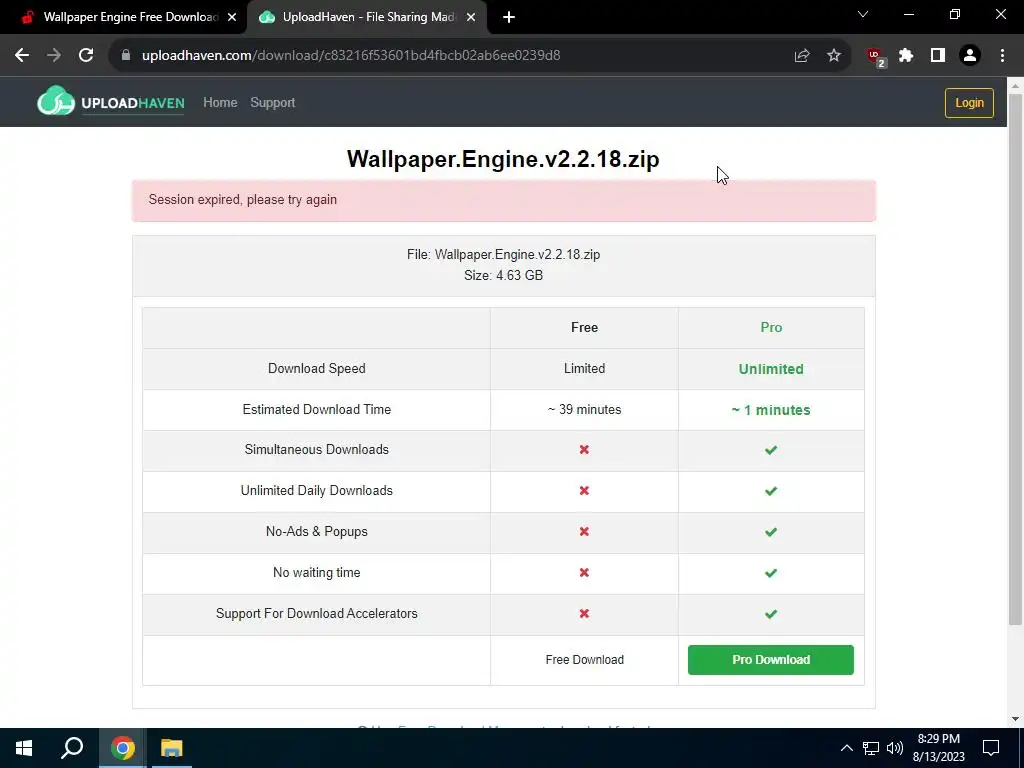Click the 'Unlimited Daily Downloads' row label
This screenshot has width=1024, height=768.
coord(317,490)
